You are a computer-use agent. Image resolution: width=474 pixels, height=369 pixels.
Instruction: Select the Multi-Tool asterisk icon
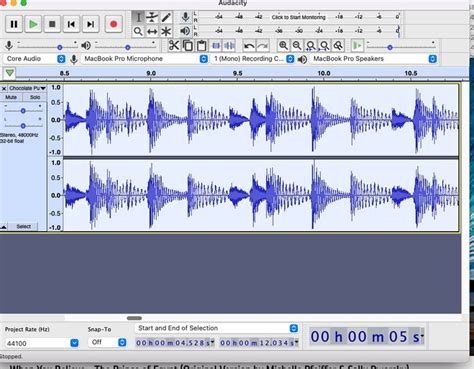[166, 32]
